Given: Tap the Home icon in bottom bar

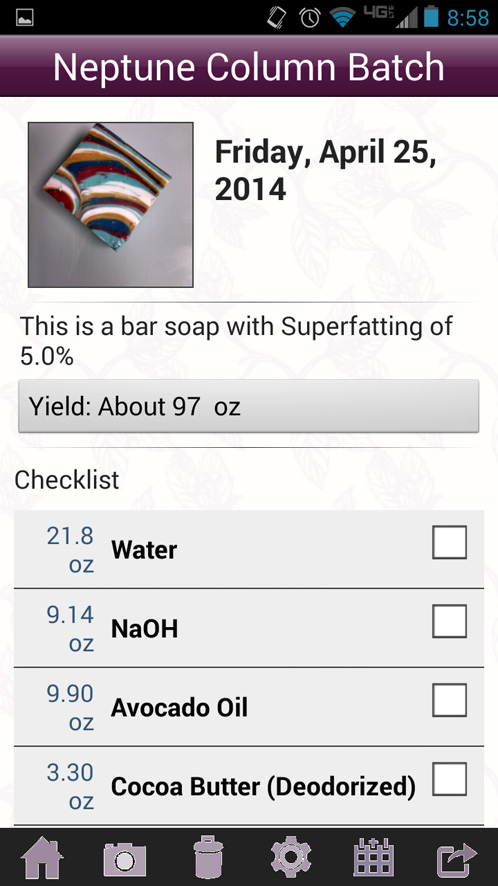Looking at the screenshot, I should point(42,857).
